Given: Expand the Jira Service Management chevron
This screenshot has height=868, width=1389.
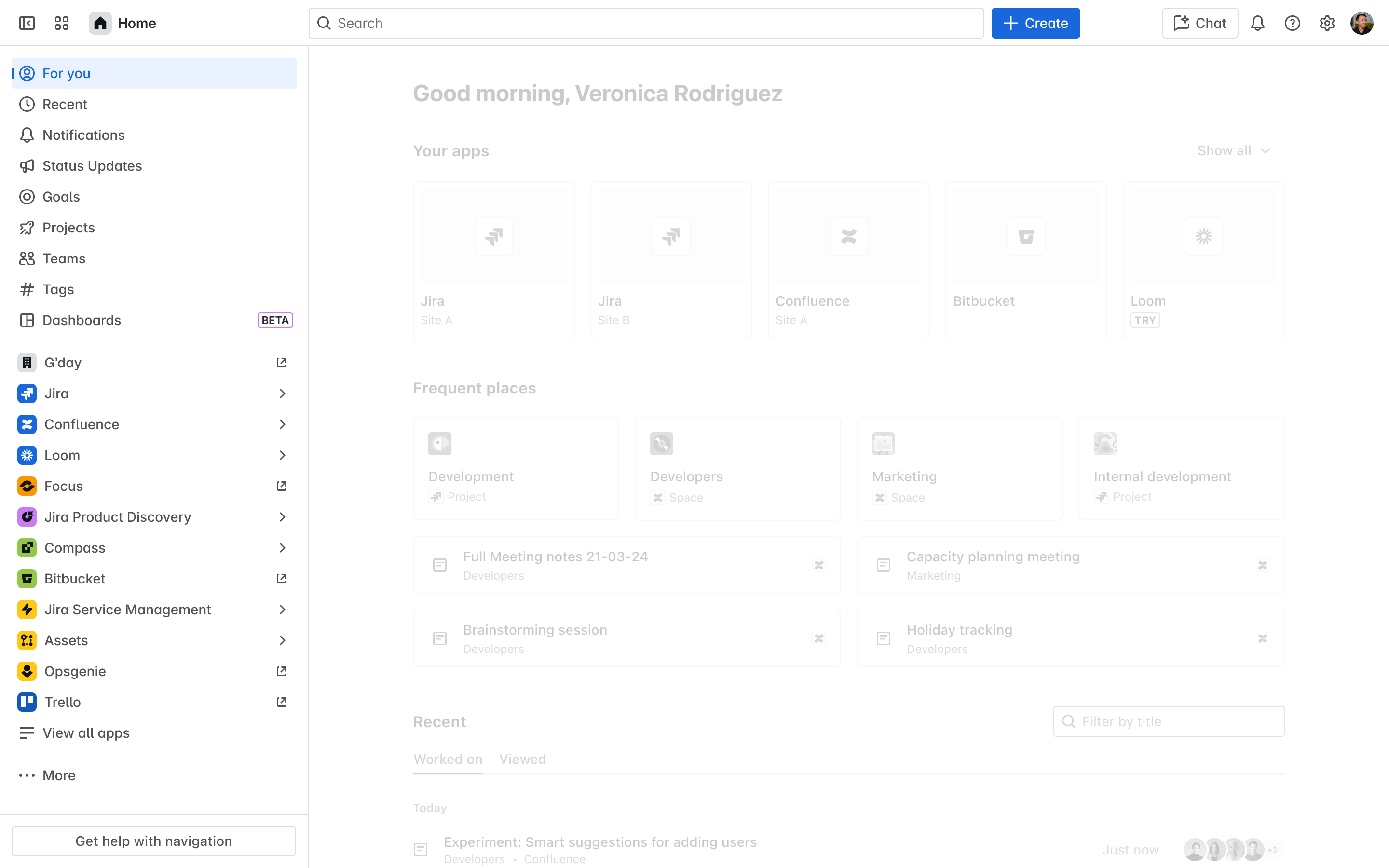Looking at the screenshot, I should click(282, 610).
